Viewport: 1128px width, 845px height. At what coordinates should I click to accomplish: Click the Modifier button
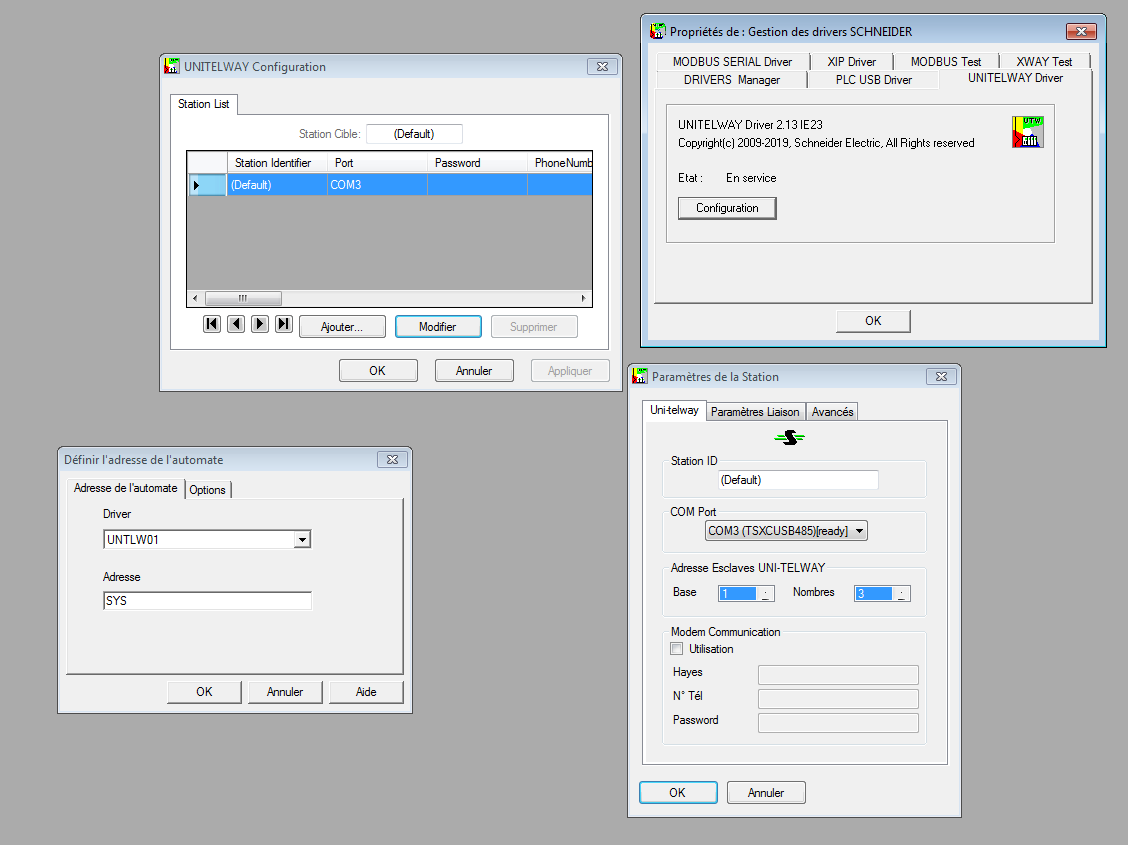[x=438, y=327]
